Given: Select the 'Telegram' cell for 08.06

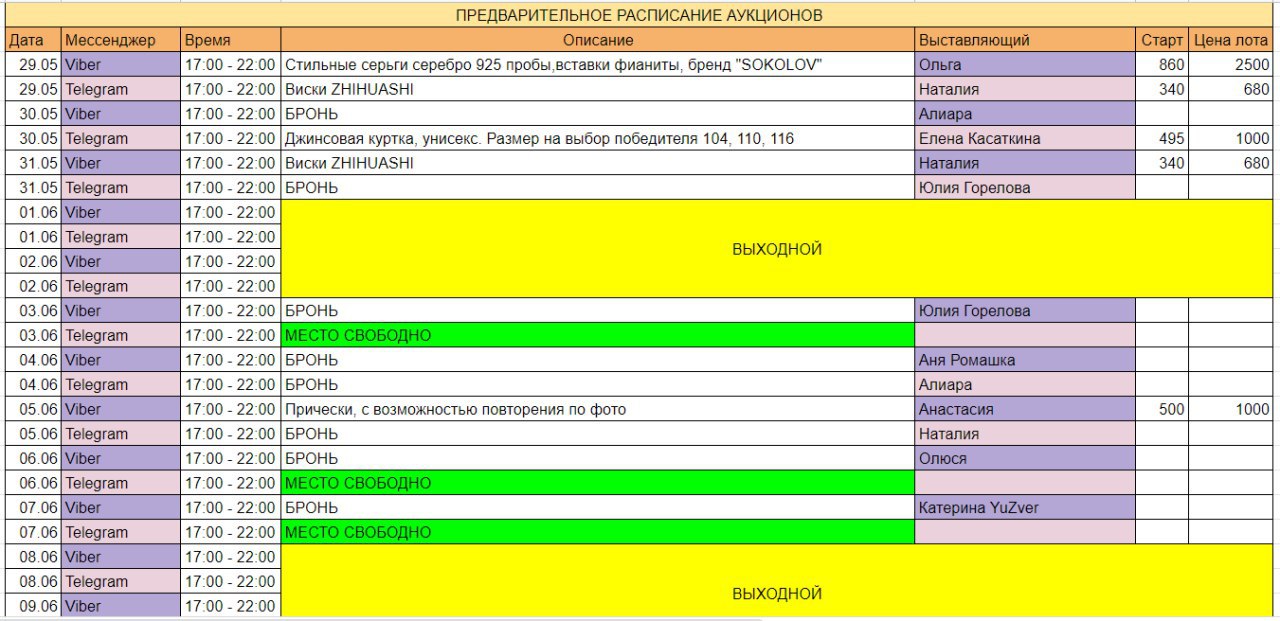Looking at the screenshot, I should pos(121,581).
